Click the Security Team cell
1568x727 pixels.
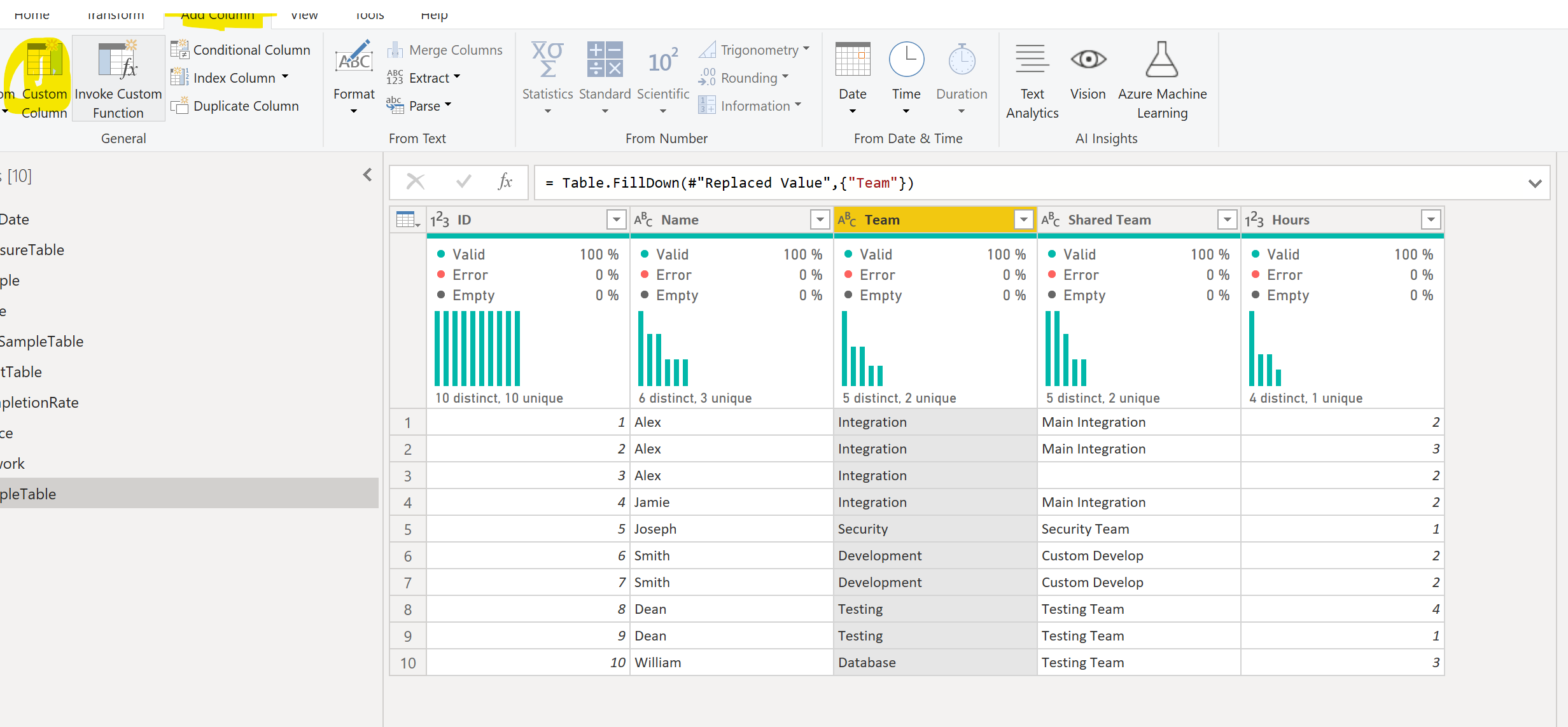click(1138, 529)
